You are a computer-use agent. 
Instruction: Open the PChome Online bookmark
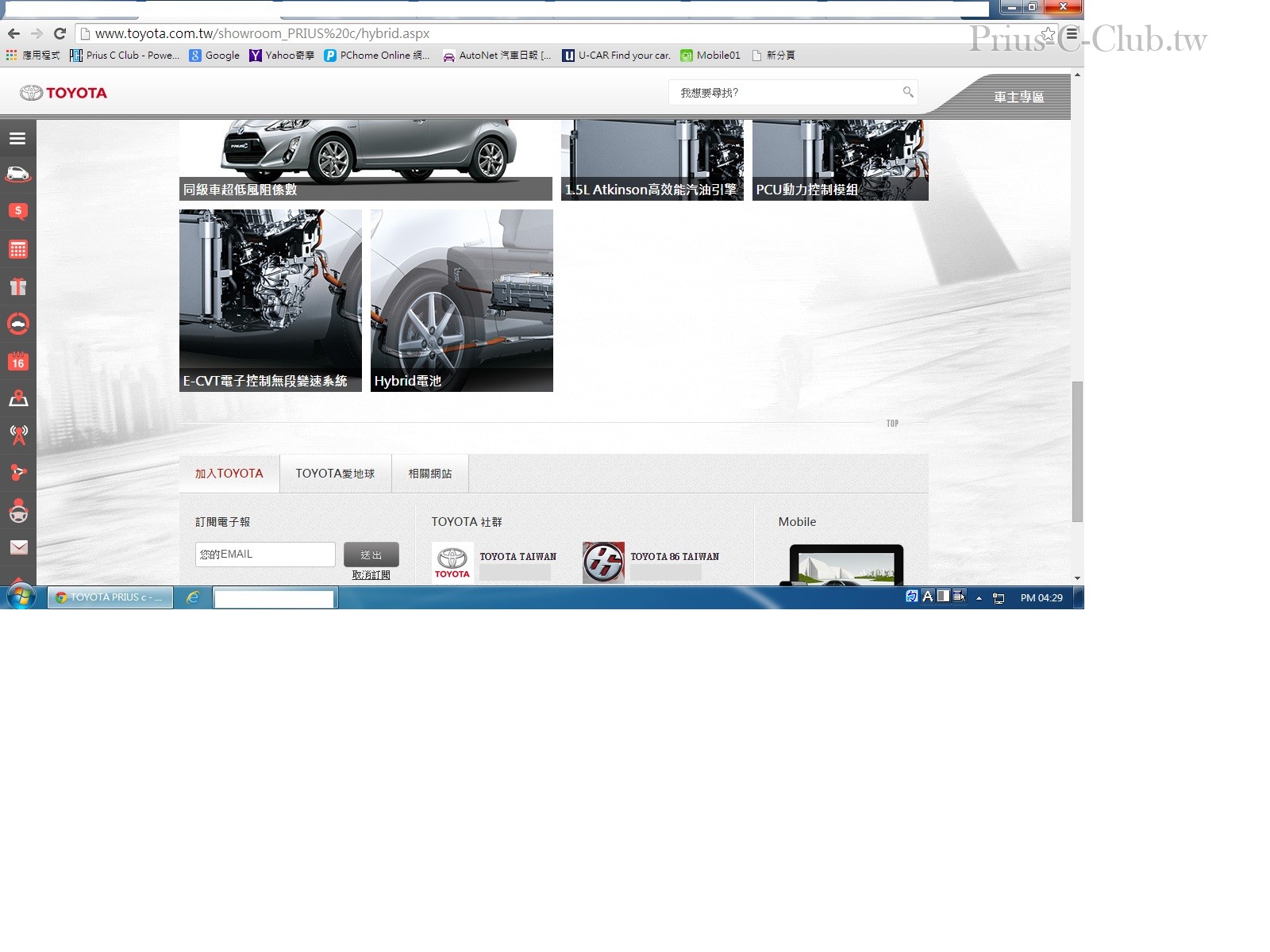[377, 56]
